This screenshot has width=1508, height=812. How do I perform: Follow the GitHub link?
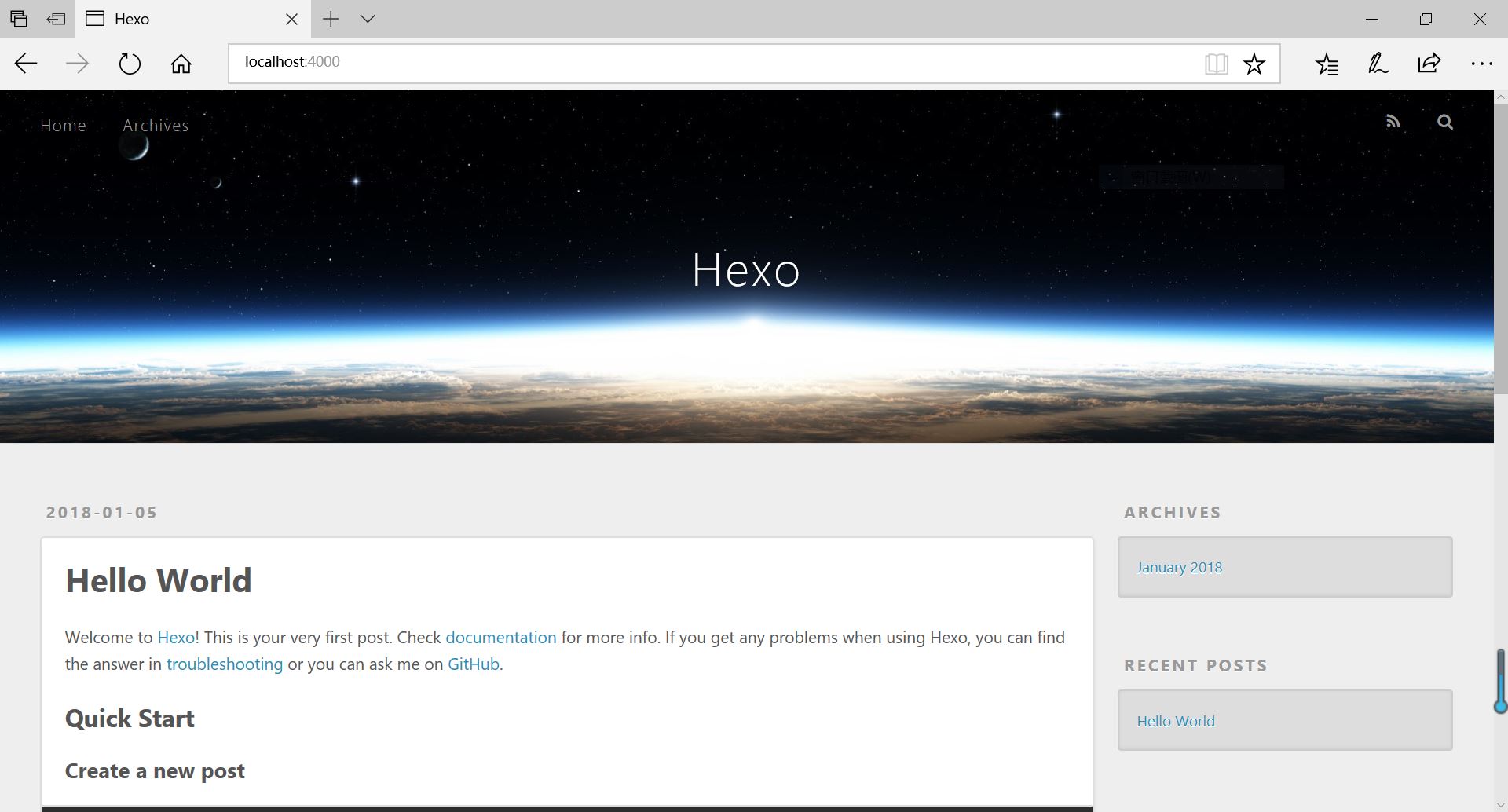pyautogui.click(x=474, y=664)
